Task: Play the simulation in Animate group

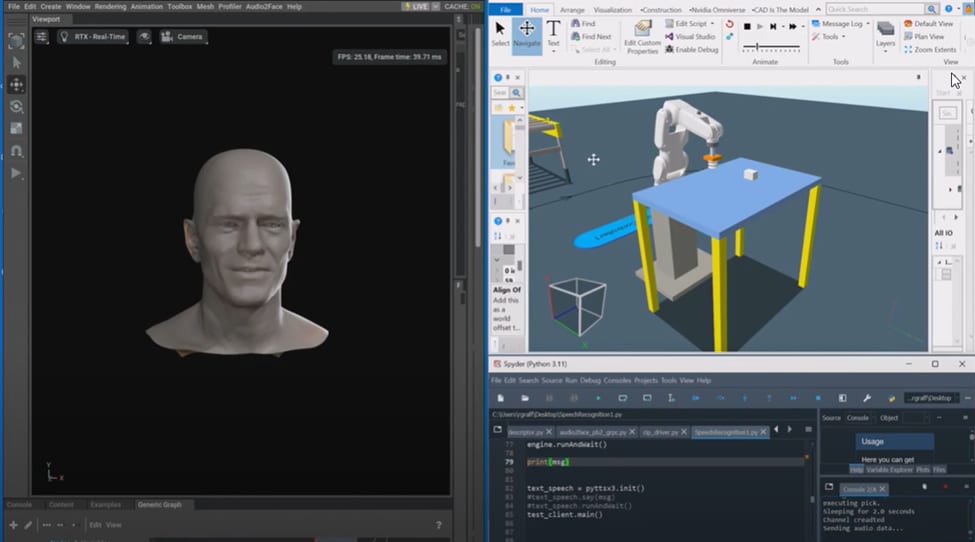Action: click(x=760, y=27)
